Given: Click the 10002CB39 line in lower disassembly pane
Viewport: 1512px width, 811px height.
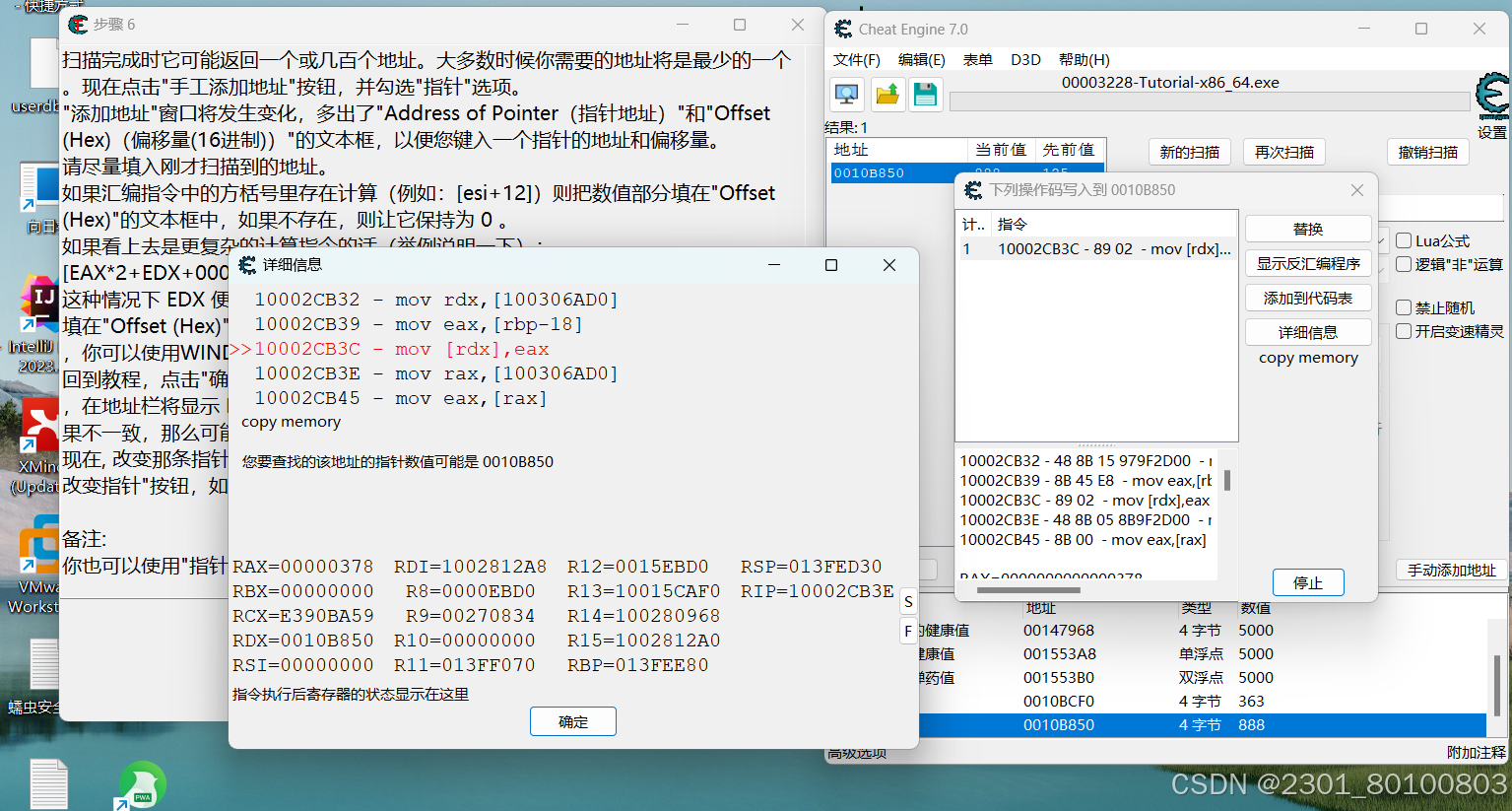Looking at the screenshot, I should click(x=1085, y=481).
